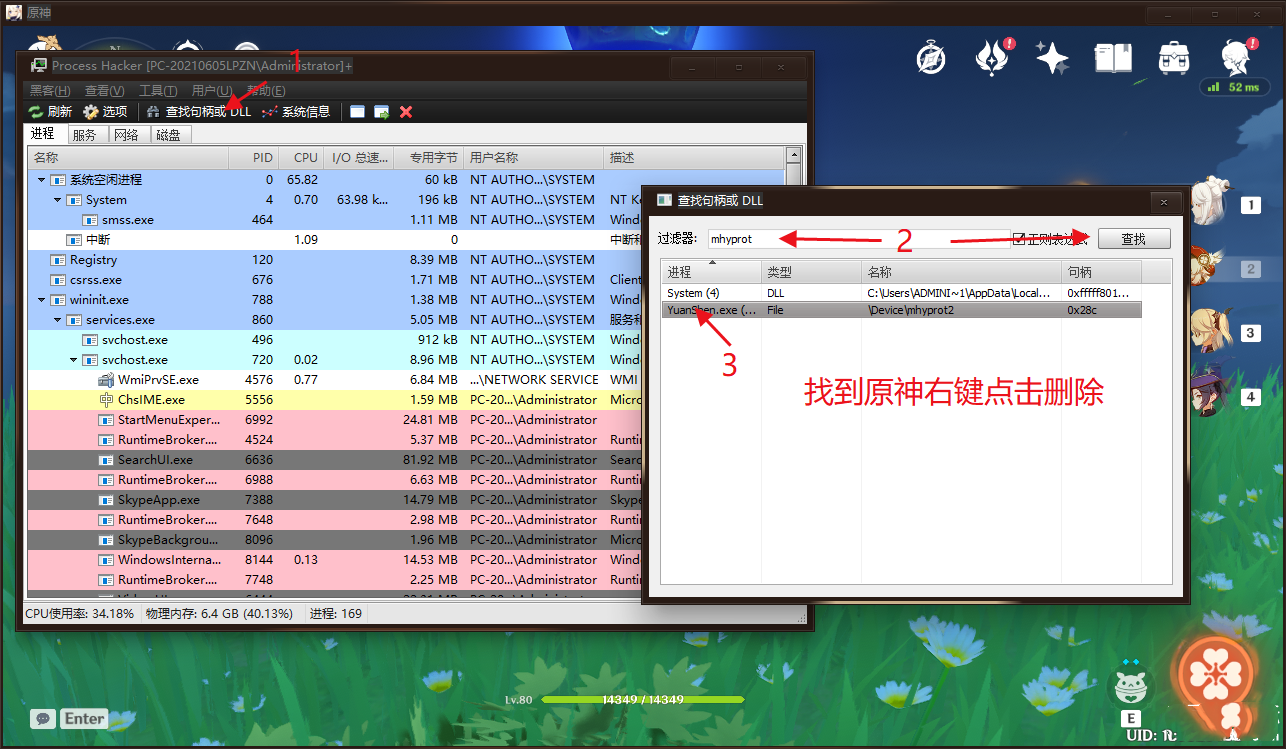Open 系统信息 graph toolbar item
The height and width of the screenshot is (749, 1286).
point(296,112)
